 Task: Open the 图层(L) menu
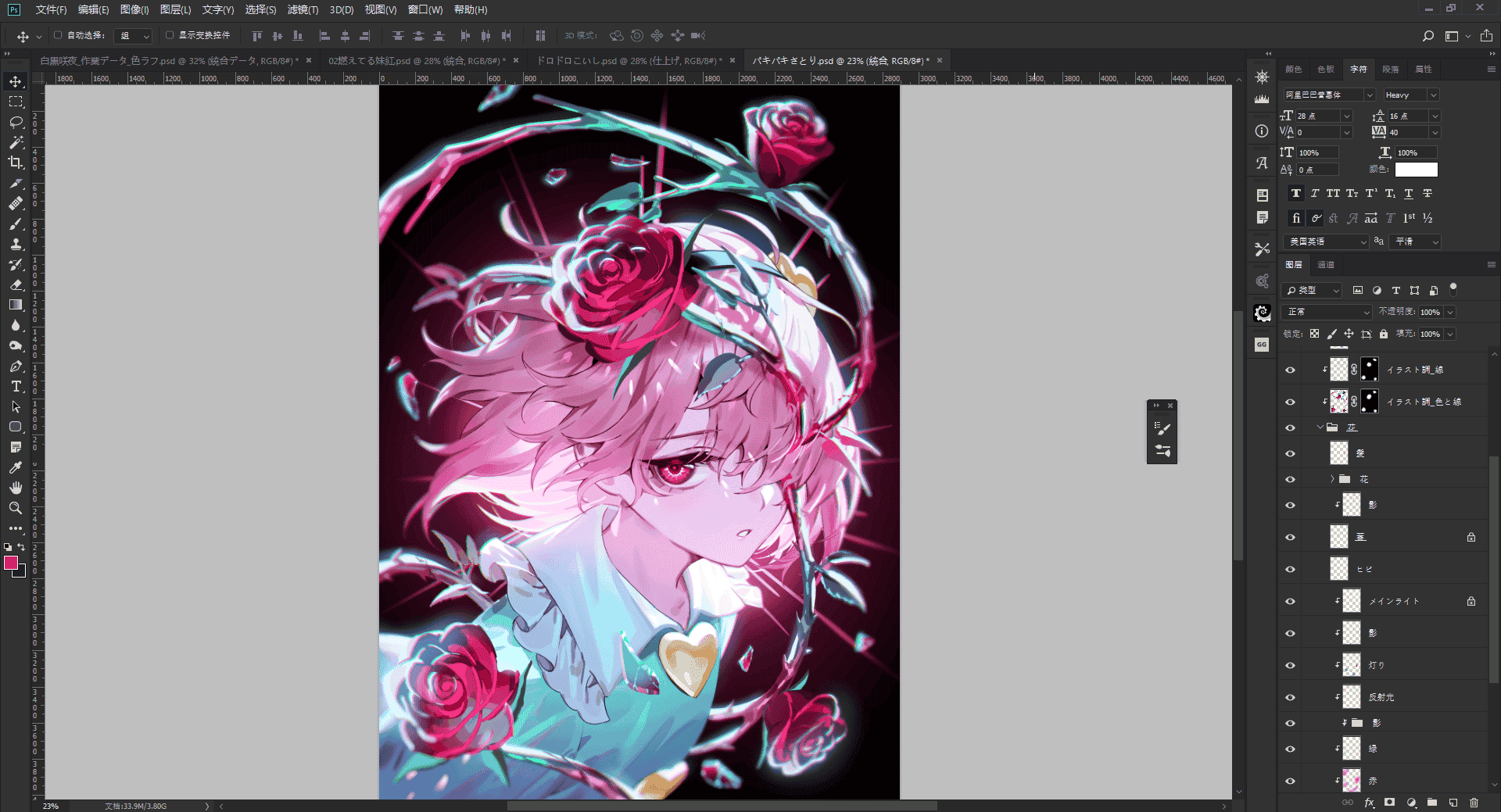tap(175, 9)
